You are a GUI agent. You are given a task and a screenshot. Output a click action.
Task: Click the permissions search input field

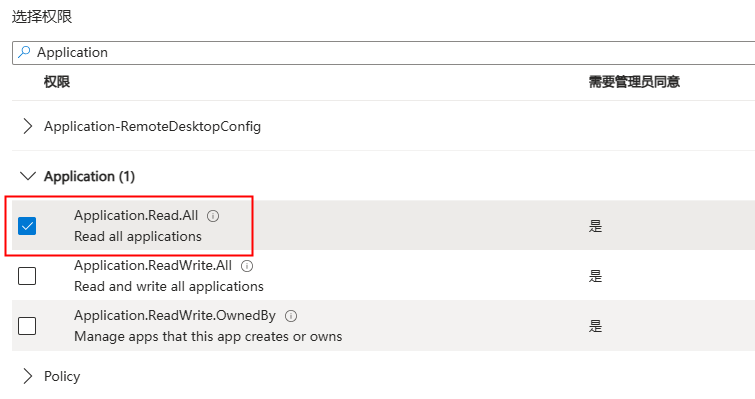pyautogui.click(x=383, y=52)
